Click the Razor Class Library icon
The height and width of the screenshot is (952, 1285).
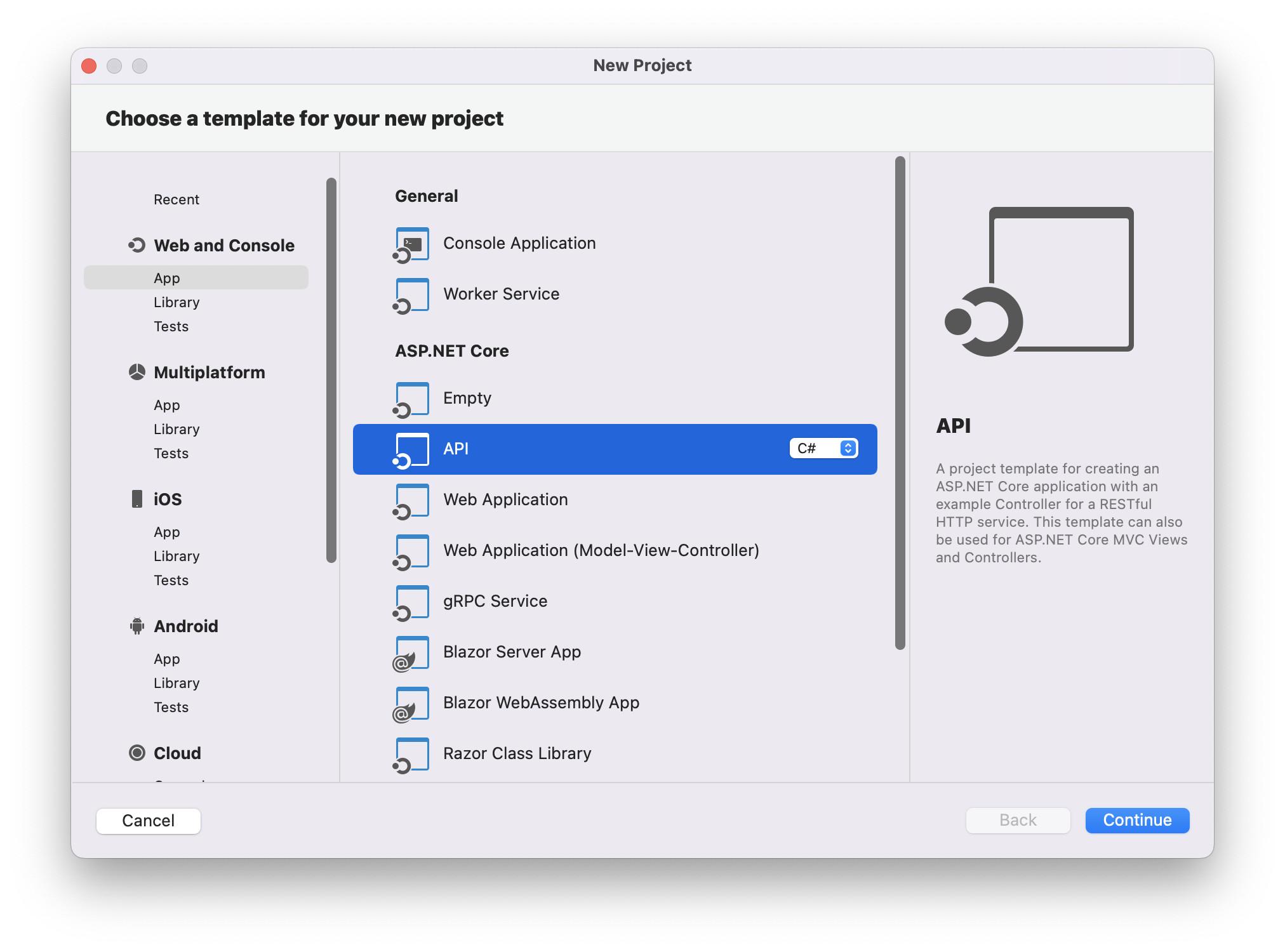[411, 753]
